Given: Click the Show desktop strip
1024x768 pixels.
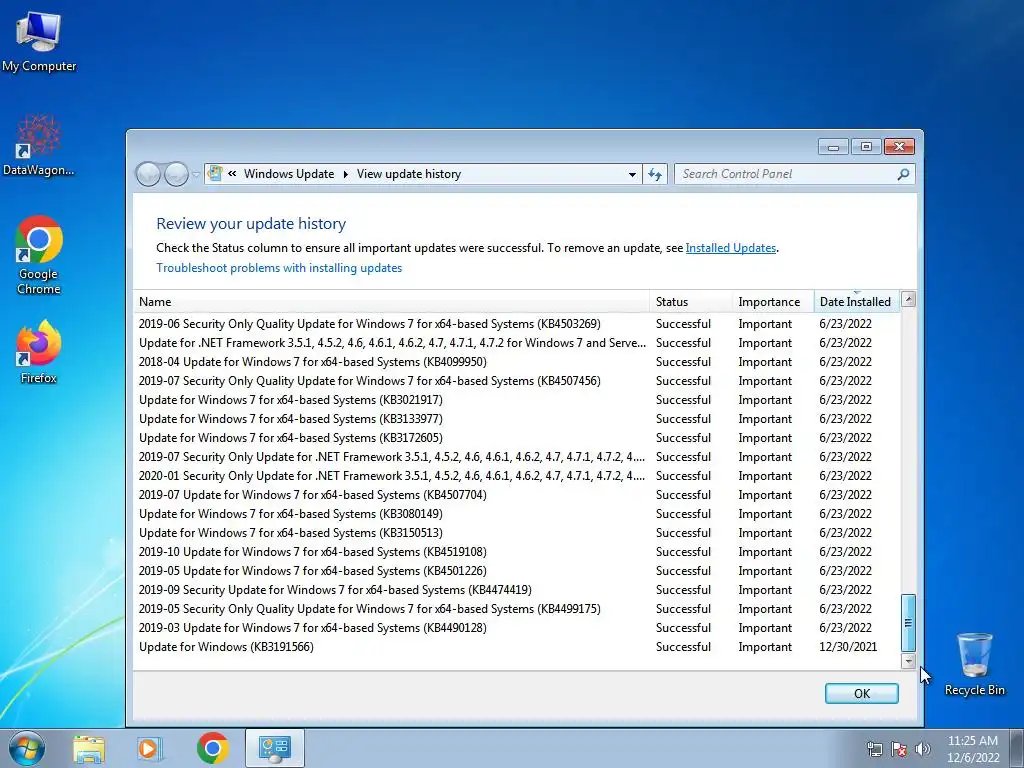Looking at the screenshot, I should coord(1017,748).
